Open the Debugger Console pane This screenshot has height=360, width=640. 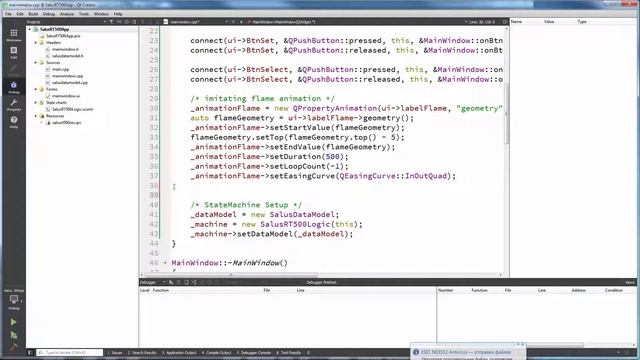tap(253, 352)
